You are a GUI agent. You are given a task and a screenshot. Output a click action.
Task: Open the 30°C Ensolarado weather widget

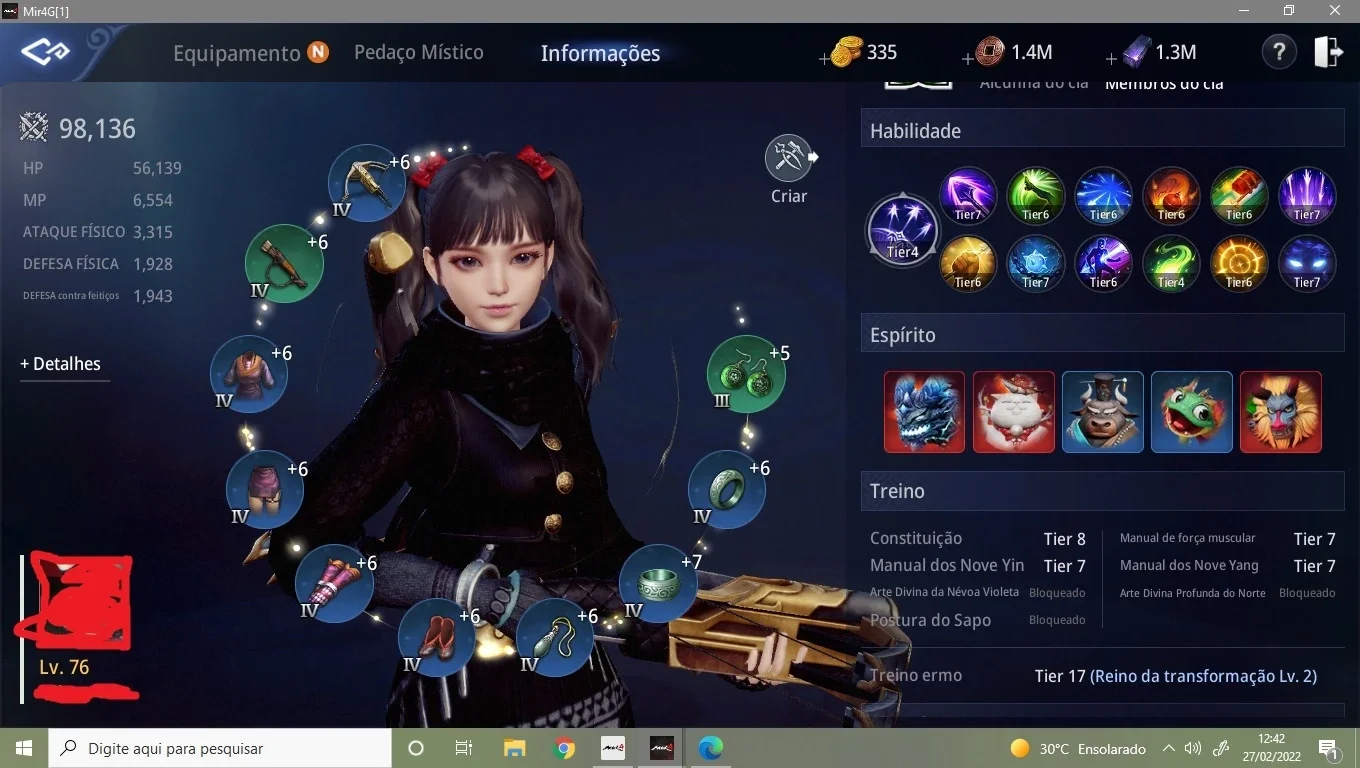[x=1078, y=748]
